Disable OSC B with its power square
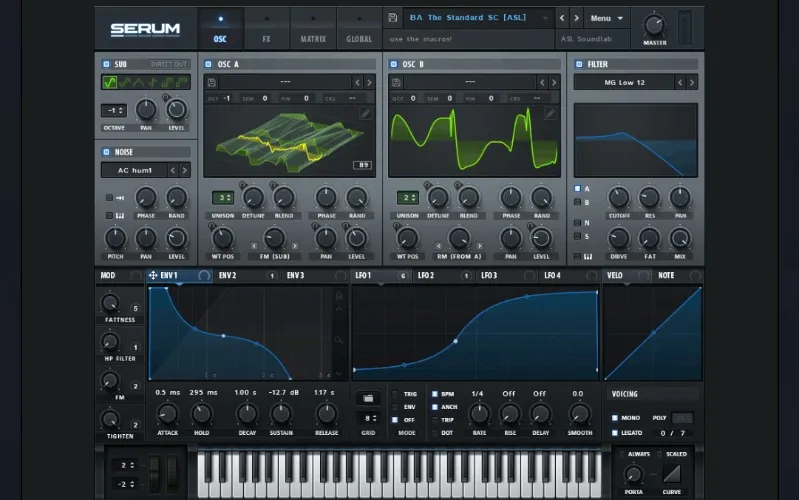The image size is (799, 500). tap(393, 64)
